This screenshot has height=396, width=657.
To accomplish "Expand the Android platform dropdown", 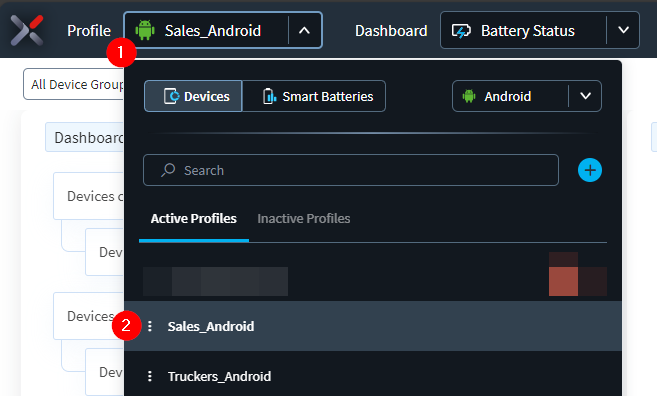I will click(585, 96).
